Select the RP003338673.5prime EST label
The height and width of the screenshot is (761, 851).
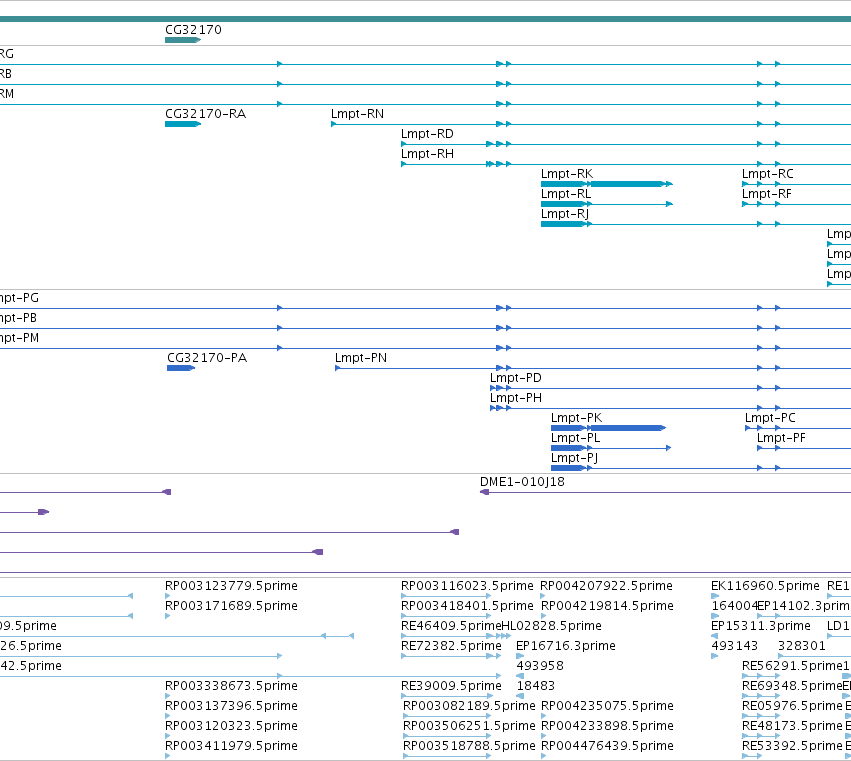click(x=231, y=687)
